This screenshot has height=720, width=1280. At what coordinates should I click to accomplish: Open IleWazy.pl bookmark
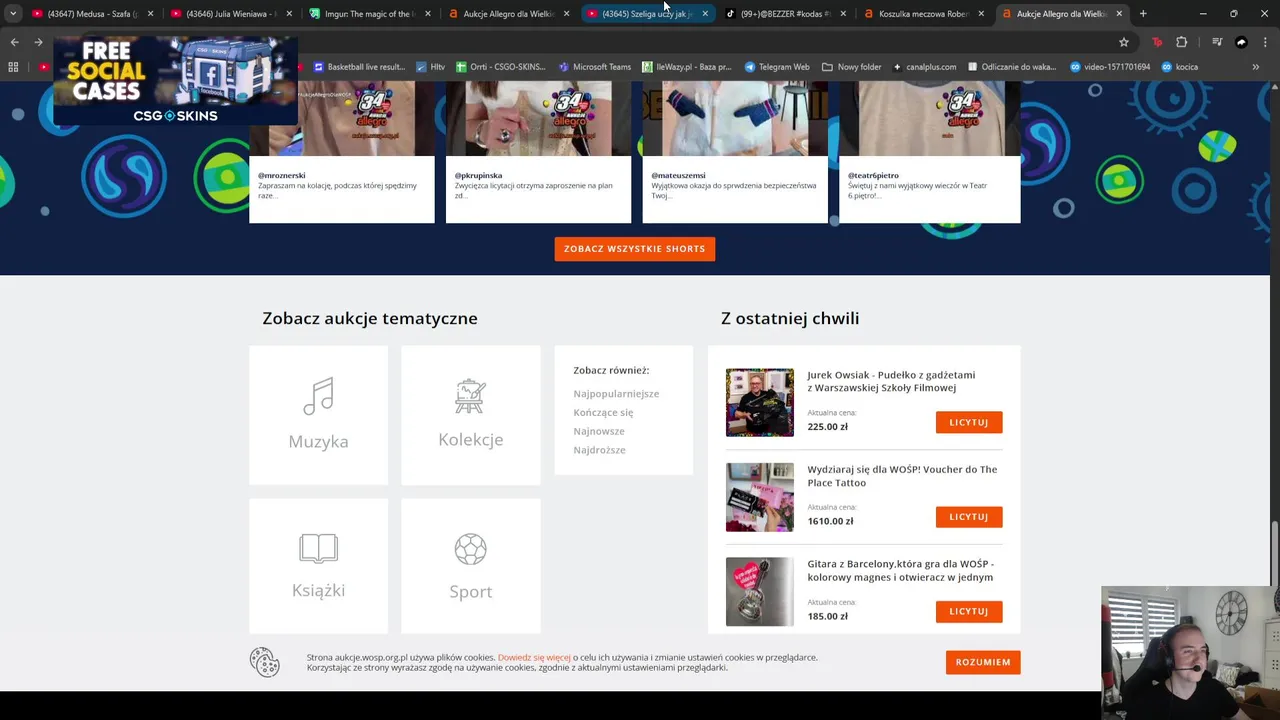(686, 67)
